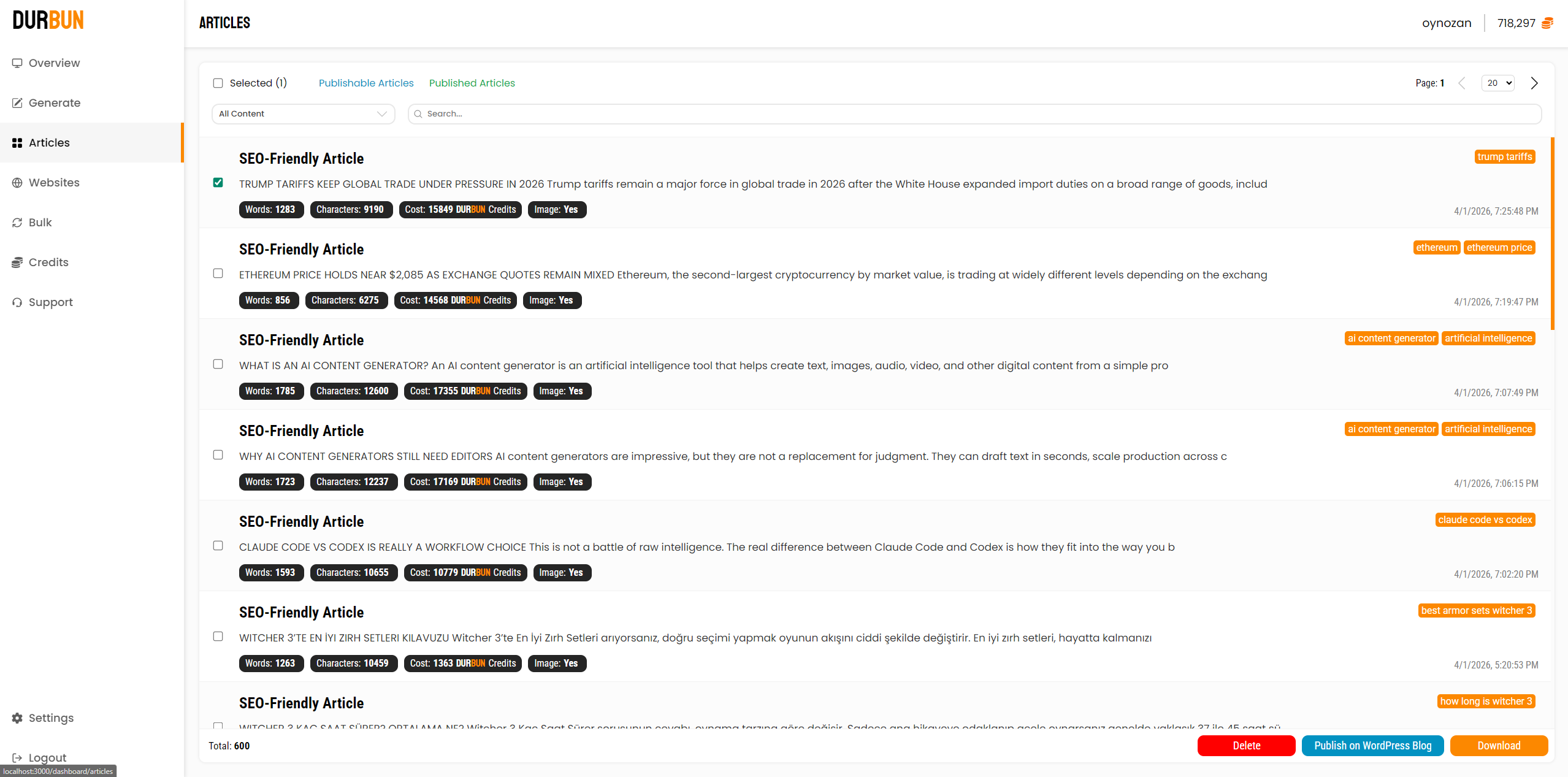Click the Websites globe icon
The height and width of the screenshot is (777, 1568).
[17, 183]
